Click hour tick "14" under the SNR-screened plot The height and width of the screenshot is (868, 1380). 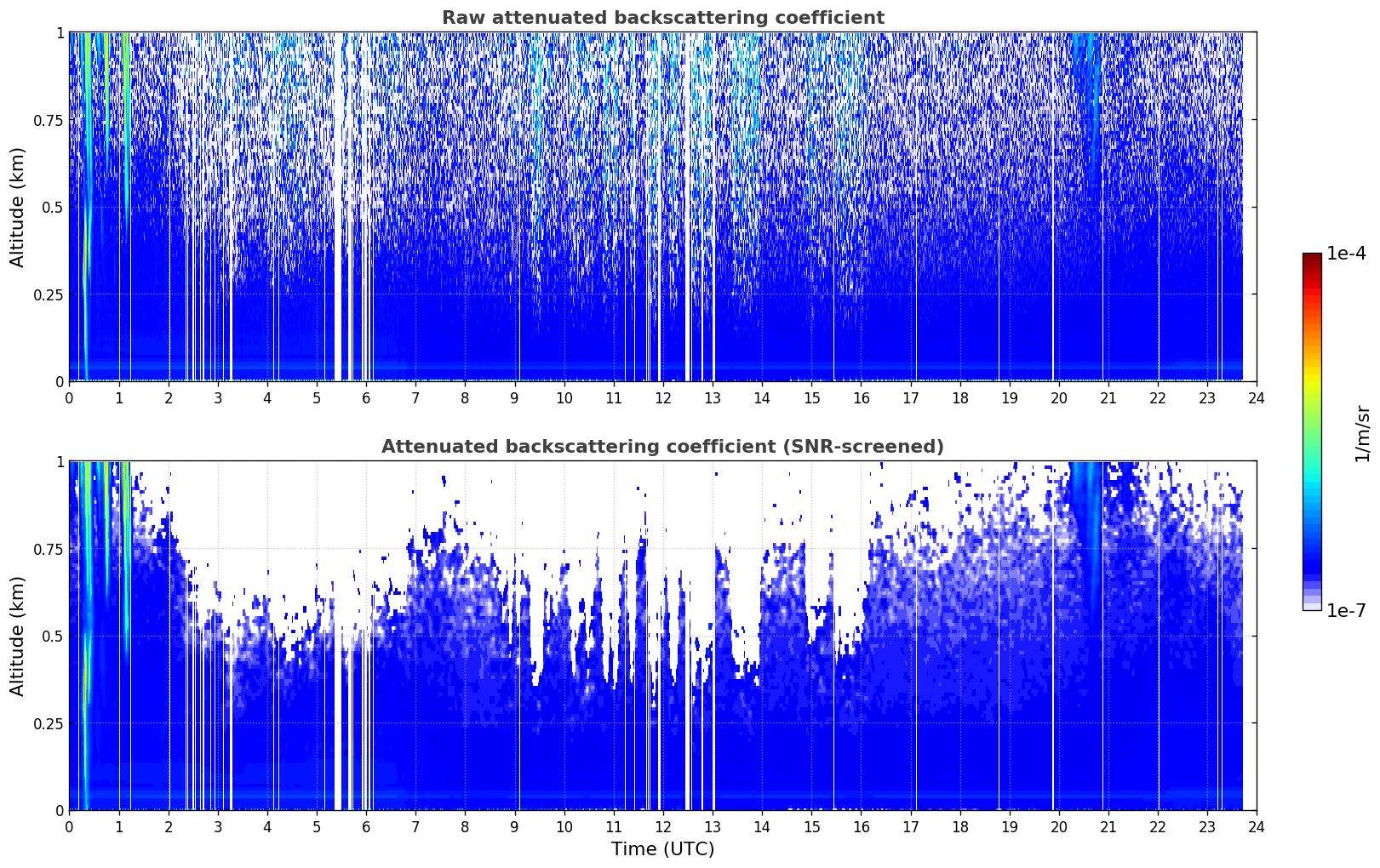point(762,826)
